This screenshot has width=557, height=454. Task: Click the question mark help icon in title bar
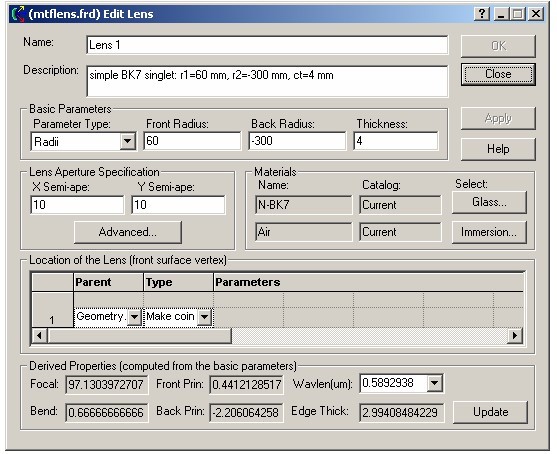[482, 14]
